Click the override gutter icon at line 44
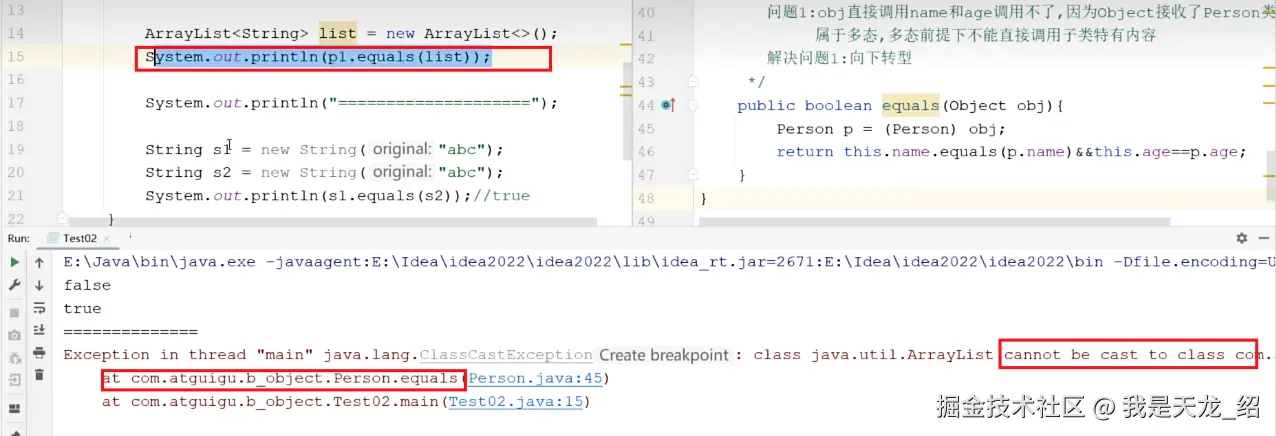Image resolution: width=1276 pixels, height=436 pixels. [668, 105]
